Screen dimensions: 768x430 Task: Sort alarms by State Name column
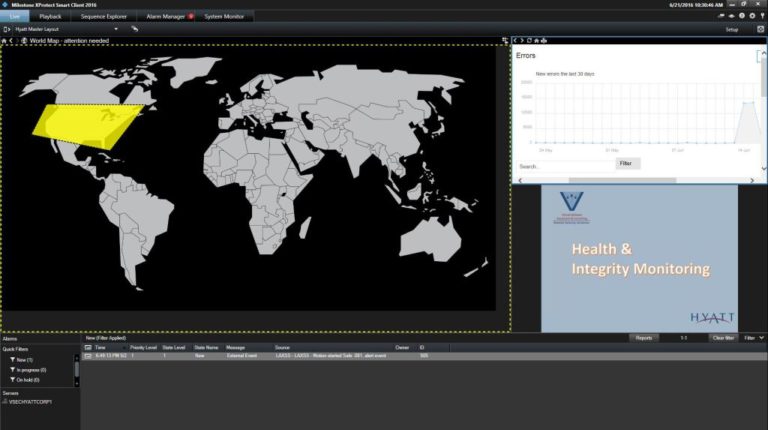pos(206,348)
